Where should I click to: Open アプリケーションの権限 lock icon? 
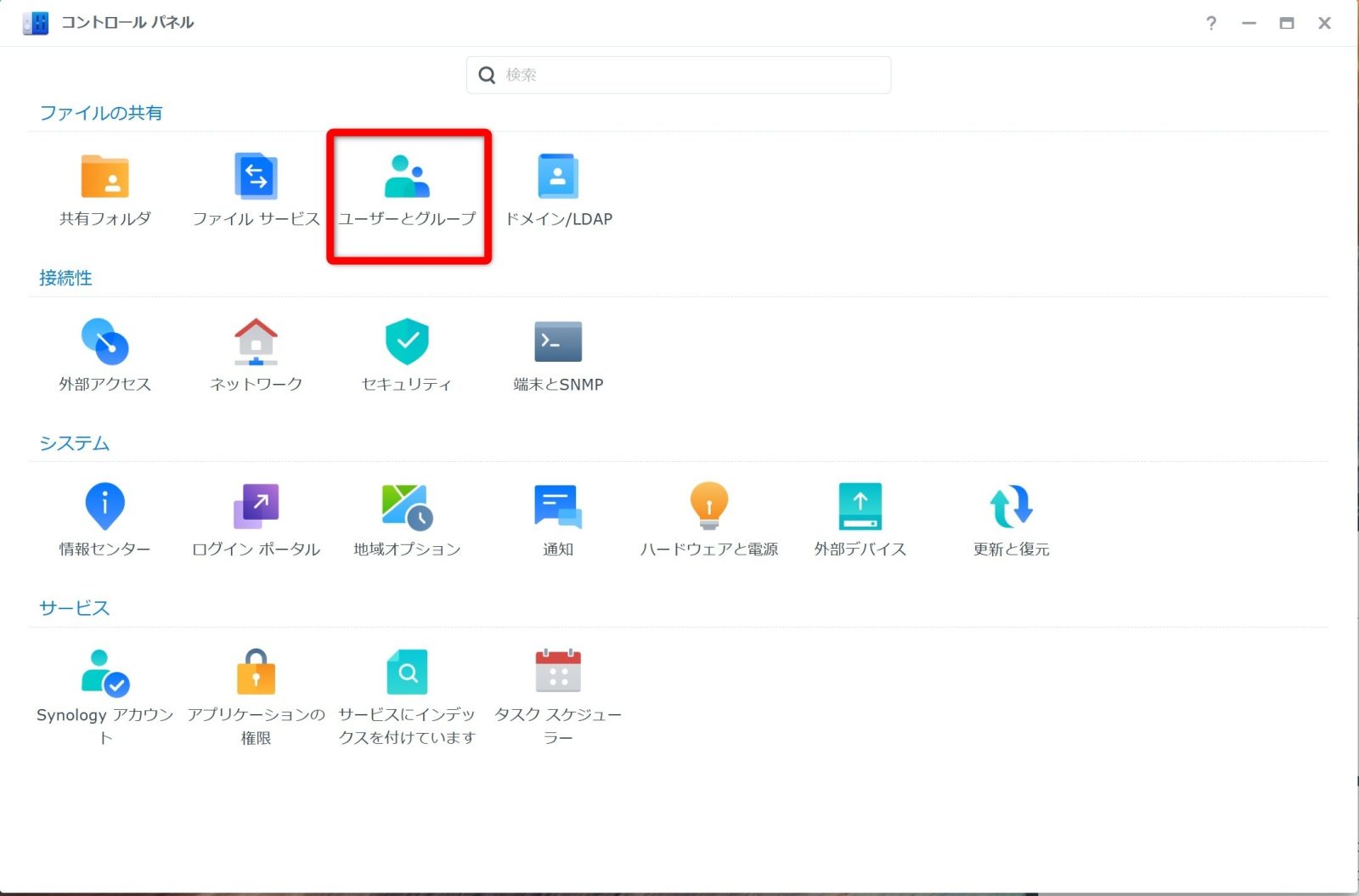[256, 672]
